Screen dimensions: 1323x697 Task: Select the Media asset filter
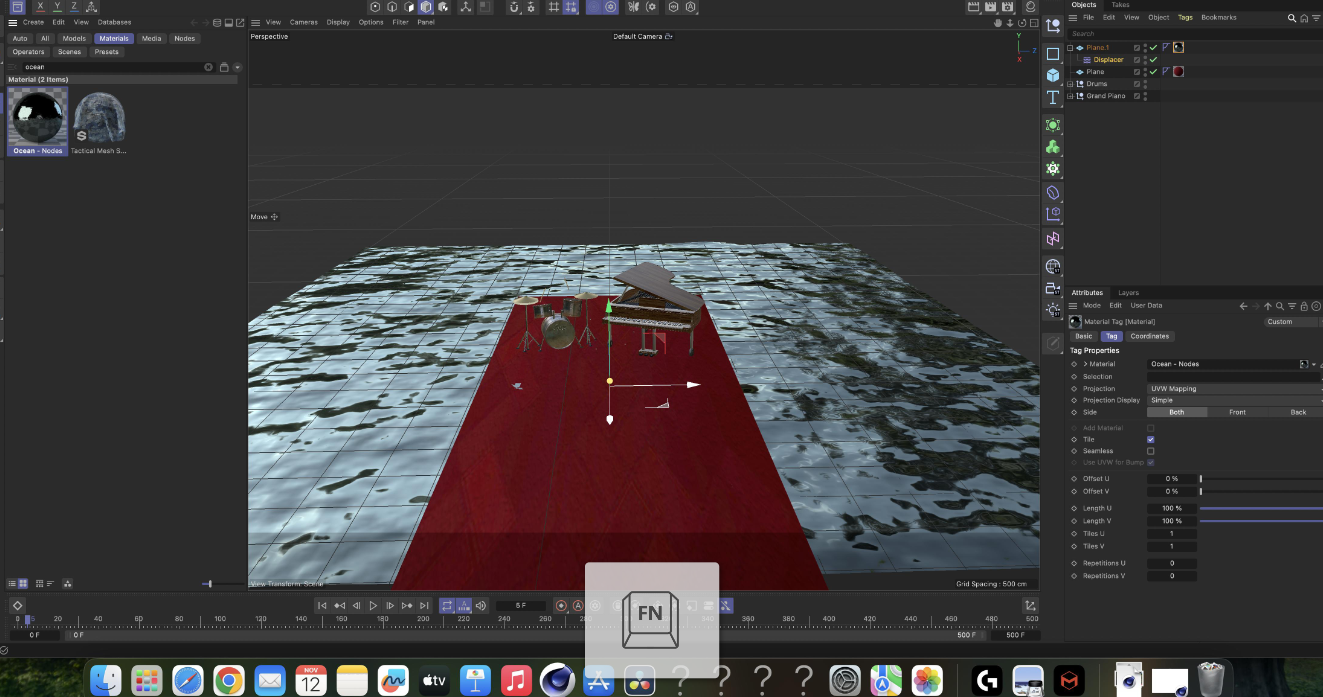click(x=151, y=38)
